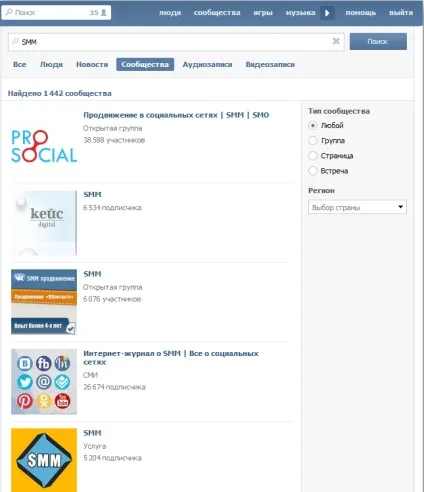Switch to the Аудиозаписи search tab
Viewport: 424px width, 492px height.
[x=207, y=64]
